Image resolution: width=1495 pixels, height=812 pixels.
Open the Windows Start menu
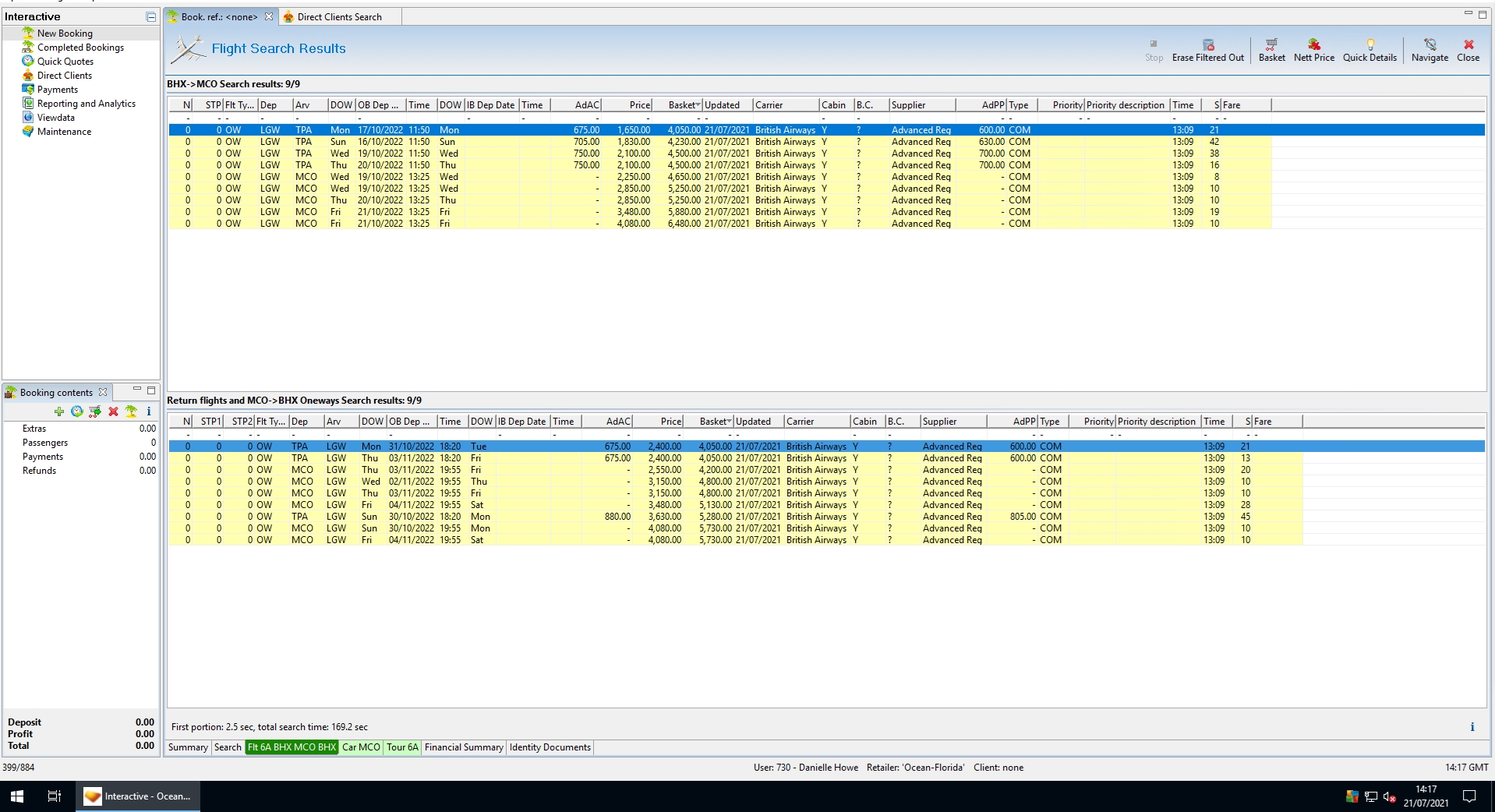click(x=16, y=796)
